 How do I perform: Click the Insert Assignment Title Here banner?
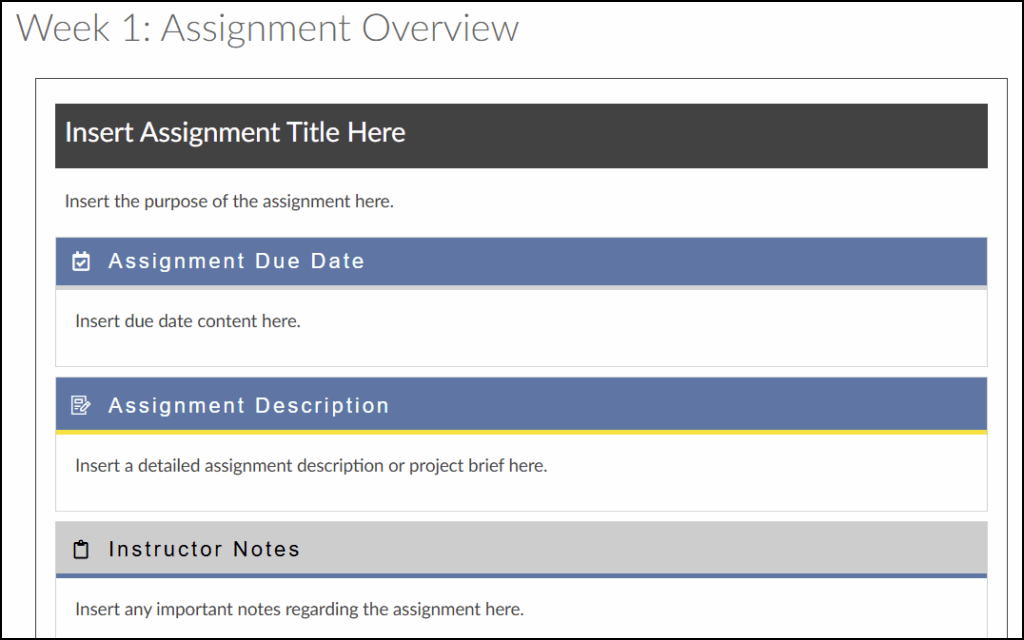520,136
